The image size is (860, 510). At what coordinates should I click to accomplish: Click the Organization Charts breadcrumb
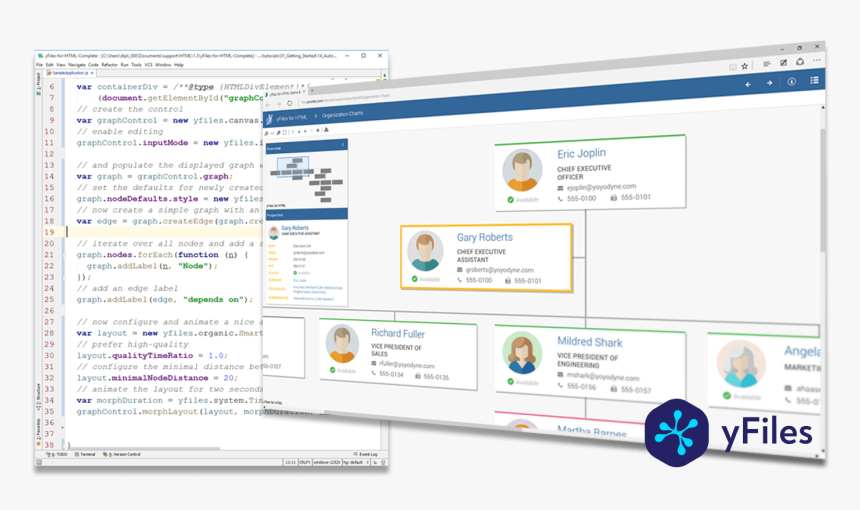coord(342,114)
